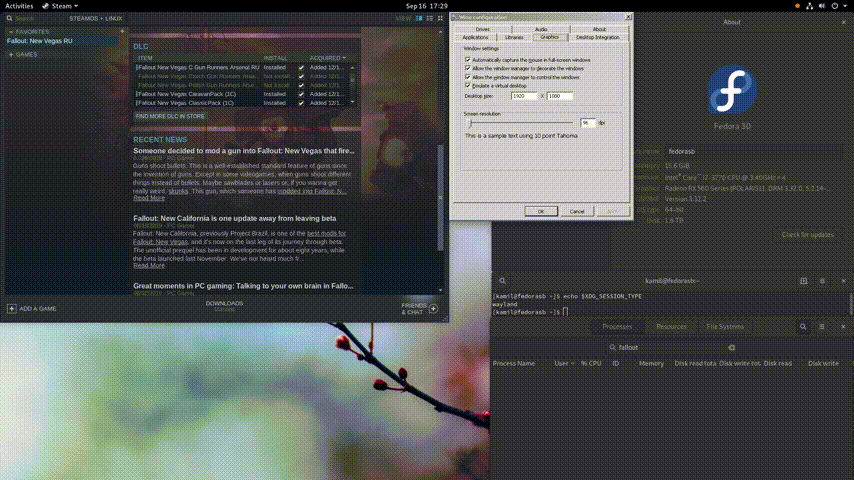Select Processes tab in System Monitor
This screenshot has width=854, height=480.
pos(617,327)
